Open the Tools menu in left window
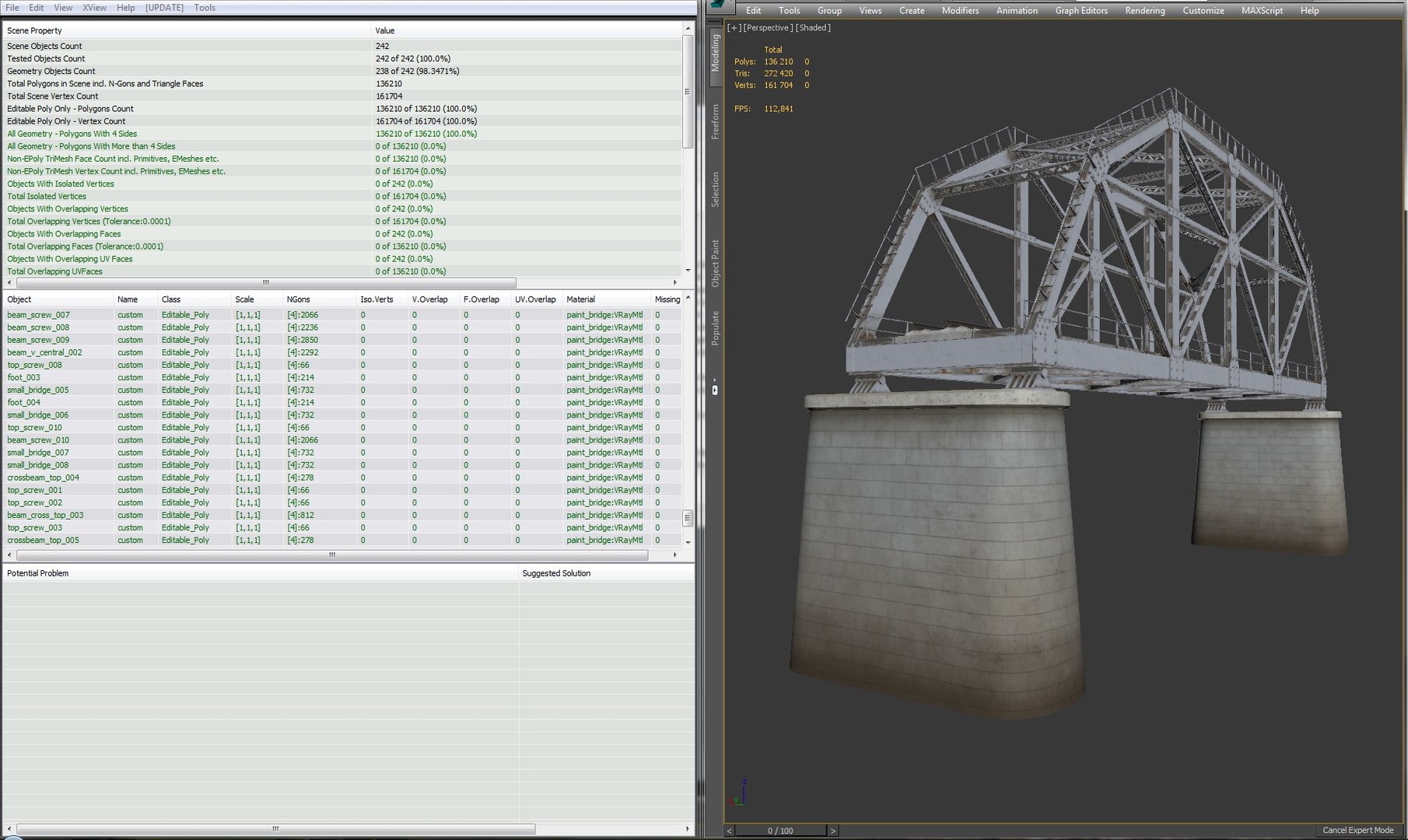The image size is (1408, 840). coord(205,8)
